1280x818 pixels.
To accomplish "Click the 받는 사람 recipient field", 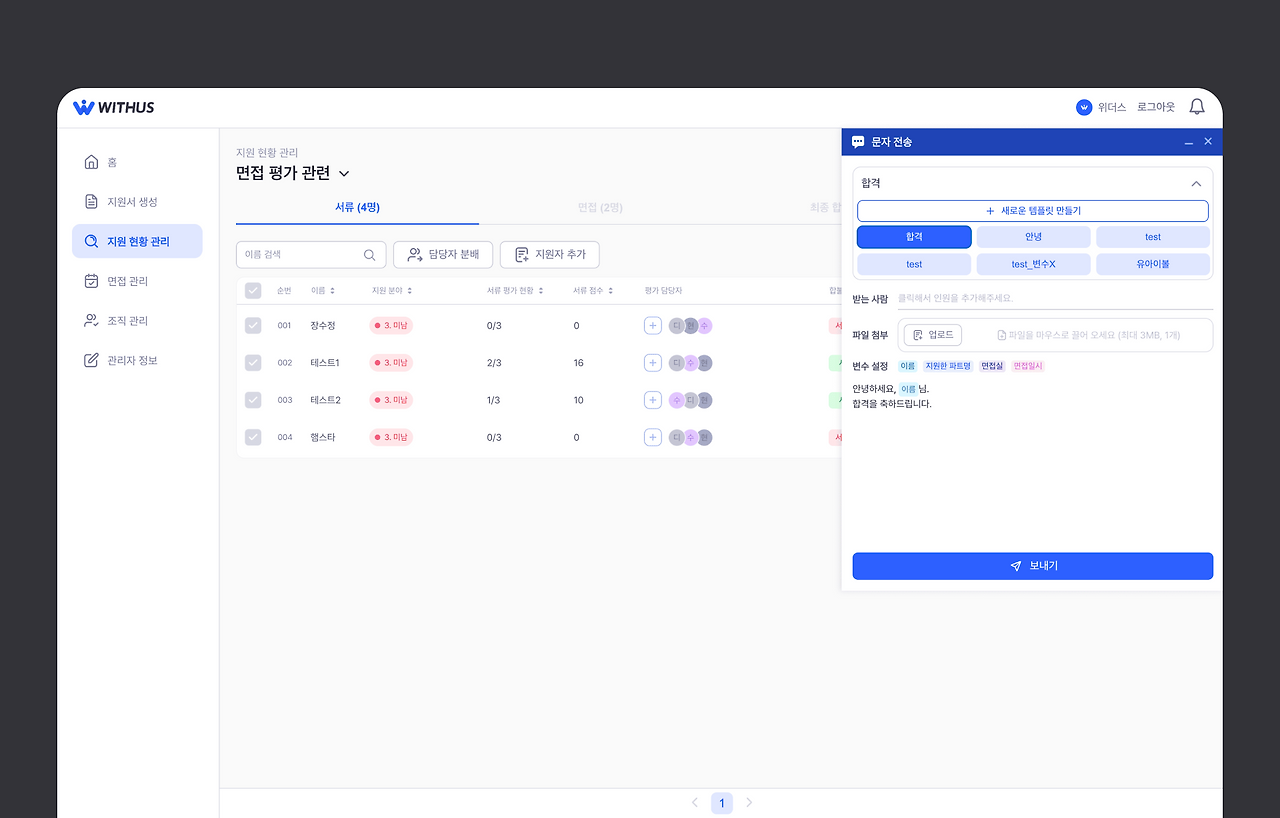I will tap(1055, 298).
